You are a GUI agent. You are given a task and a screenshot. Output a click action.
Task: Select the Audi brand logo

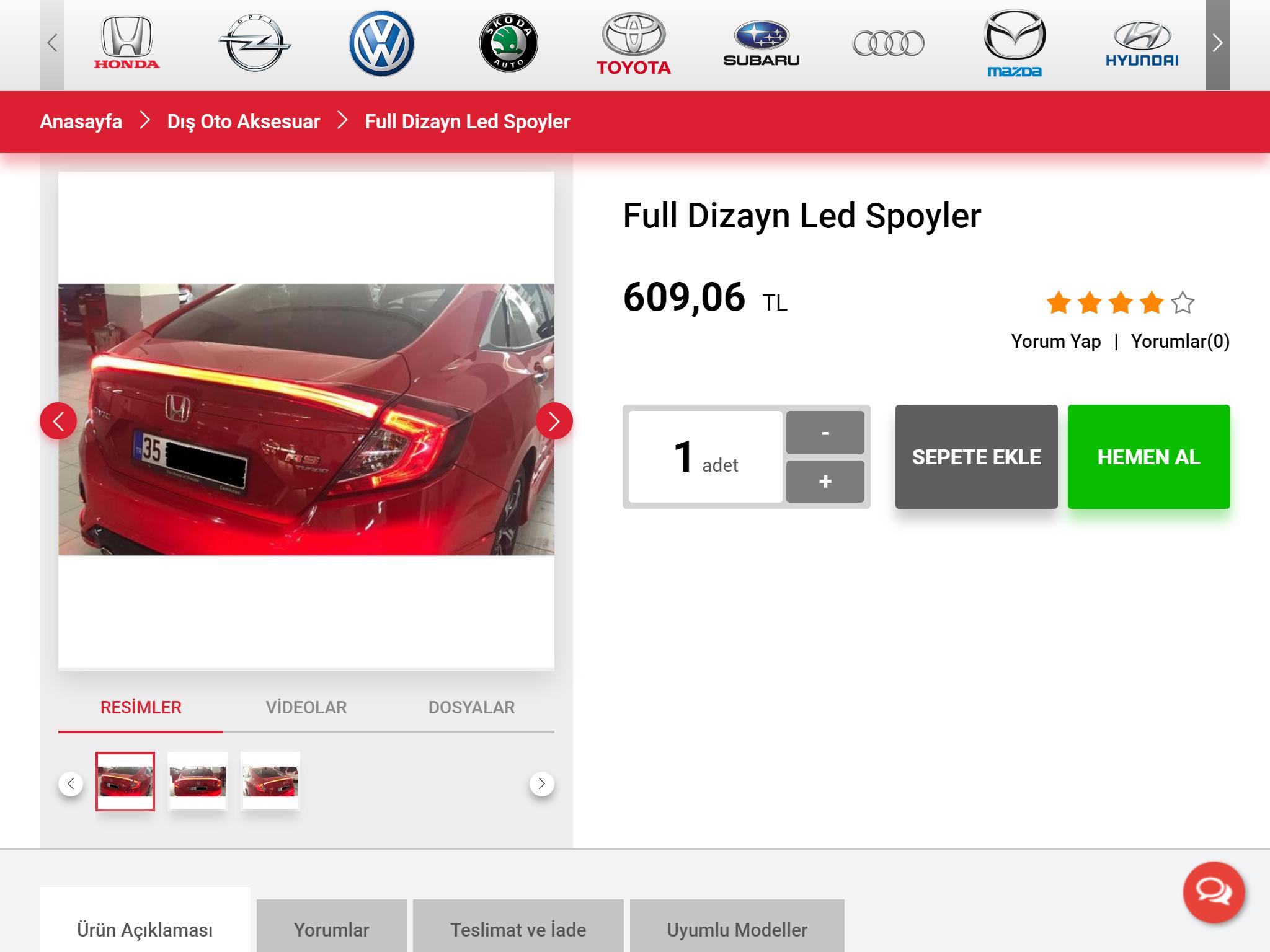click(x=889, y=43)
